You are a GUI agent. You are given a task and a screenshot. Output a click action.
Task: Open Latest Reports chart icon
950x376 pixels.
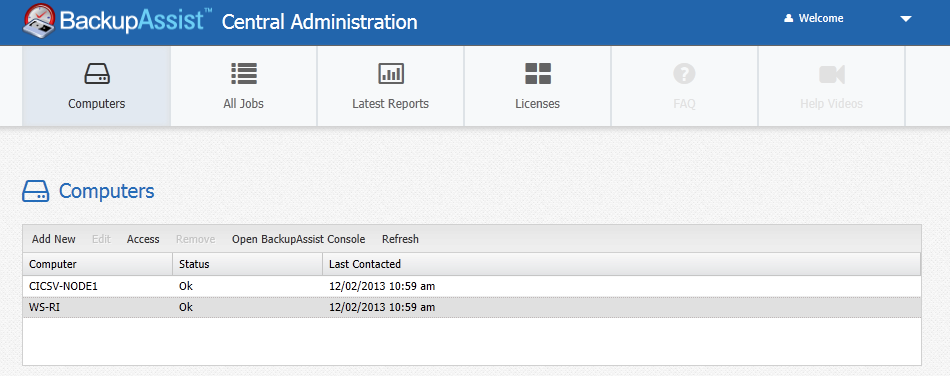[x=391, y=74]
